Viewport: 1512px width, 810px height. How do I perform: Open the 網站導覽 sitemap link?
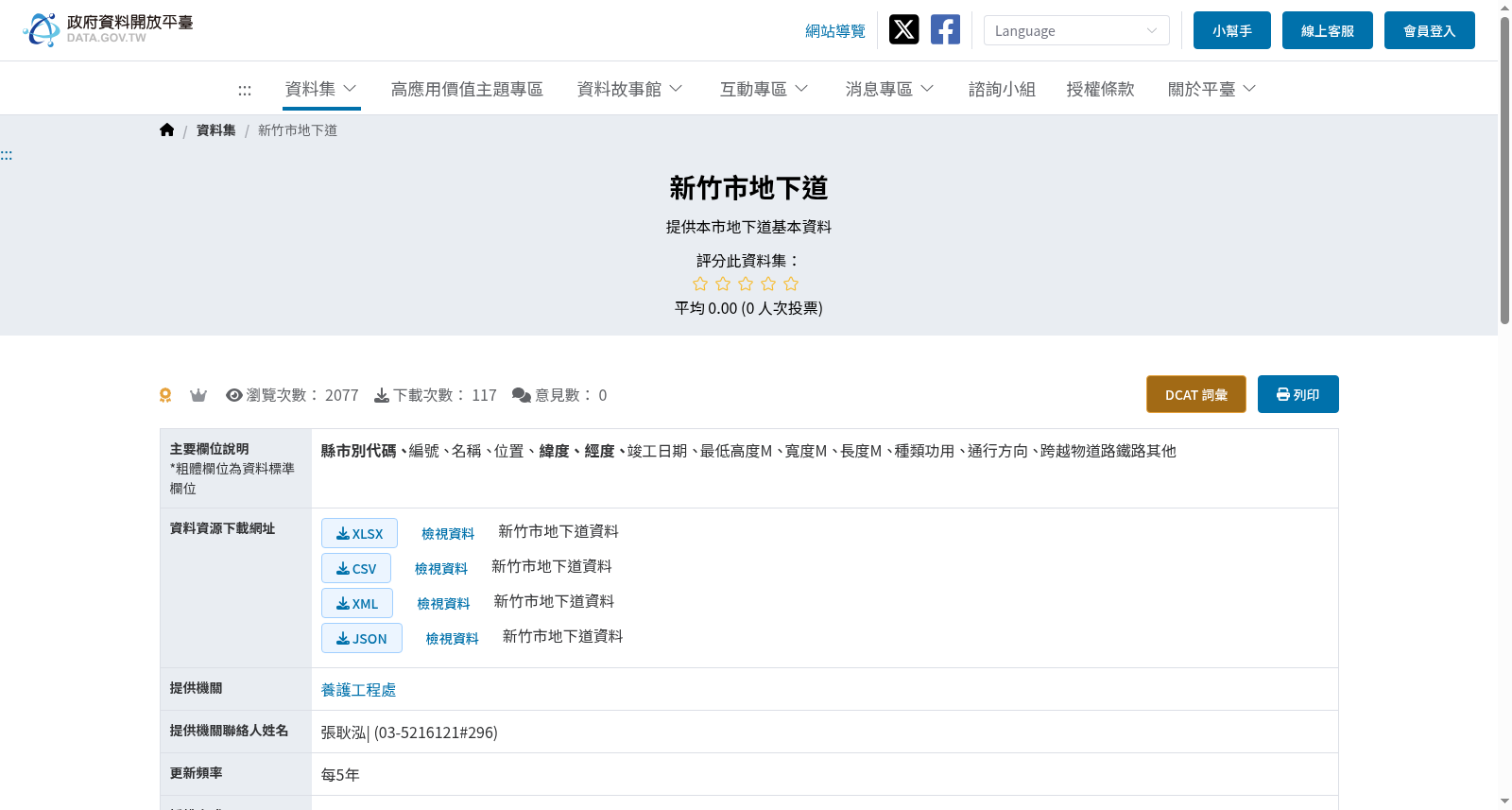[x=835, y=31]
